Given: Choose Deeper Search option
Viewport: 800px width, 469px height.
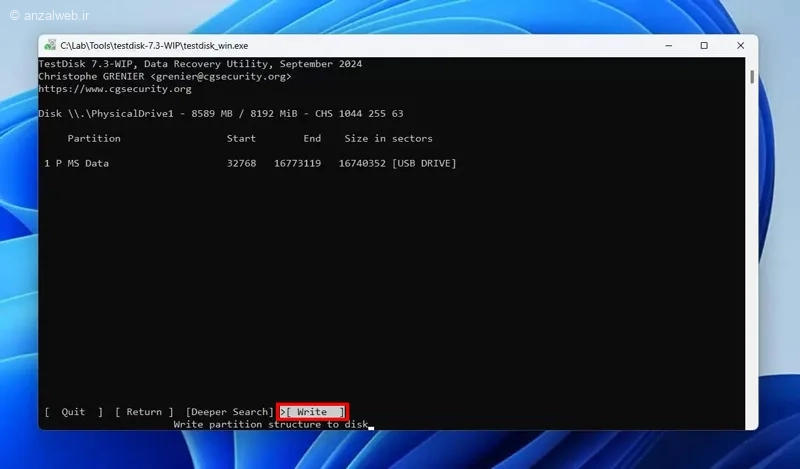Looking at the screenshot, I should pos(230,412).
